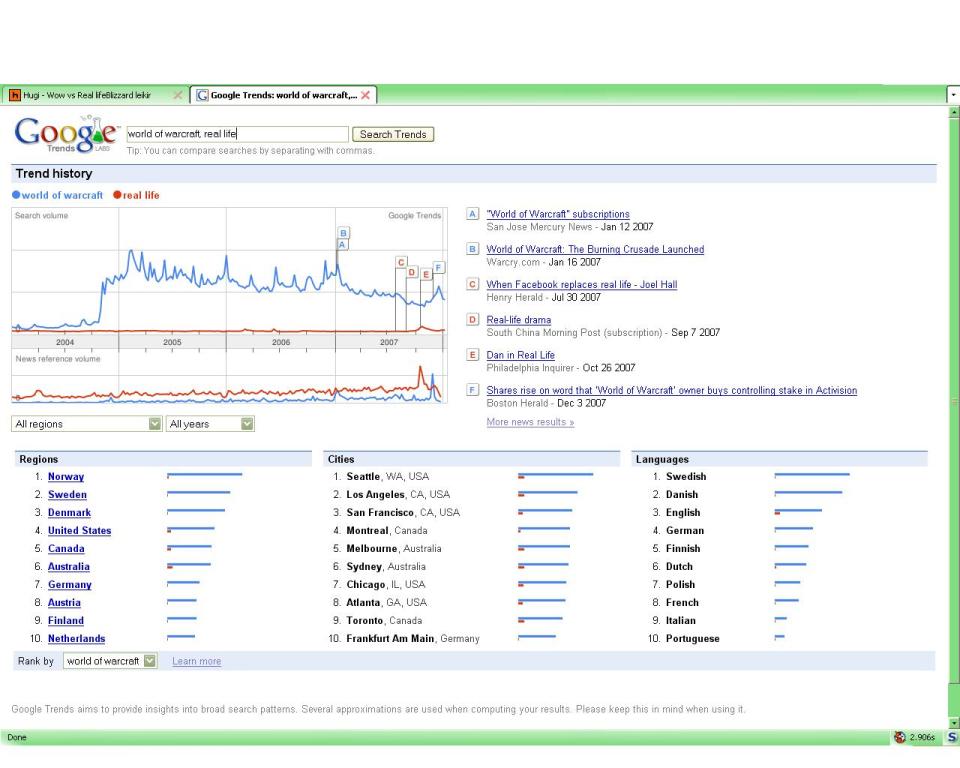Click news marker B icon in legend
The height and width of the screenshot is (768, 960).
(472, 249)
